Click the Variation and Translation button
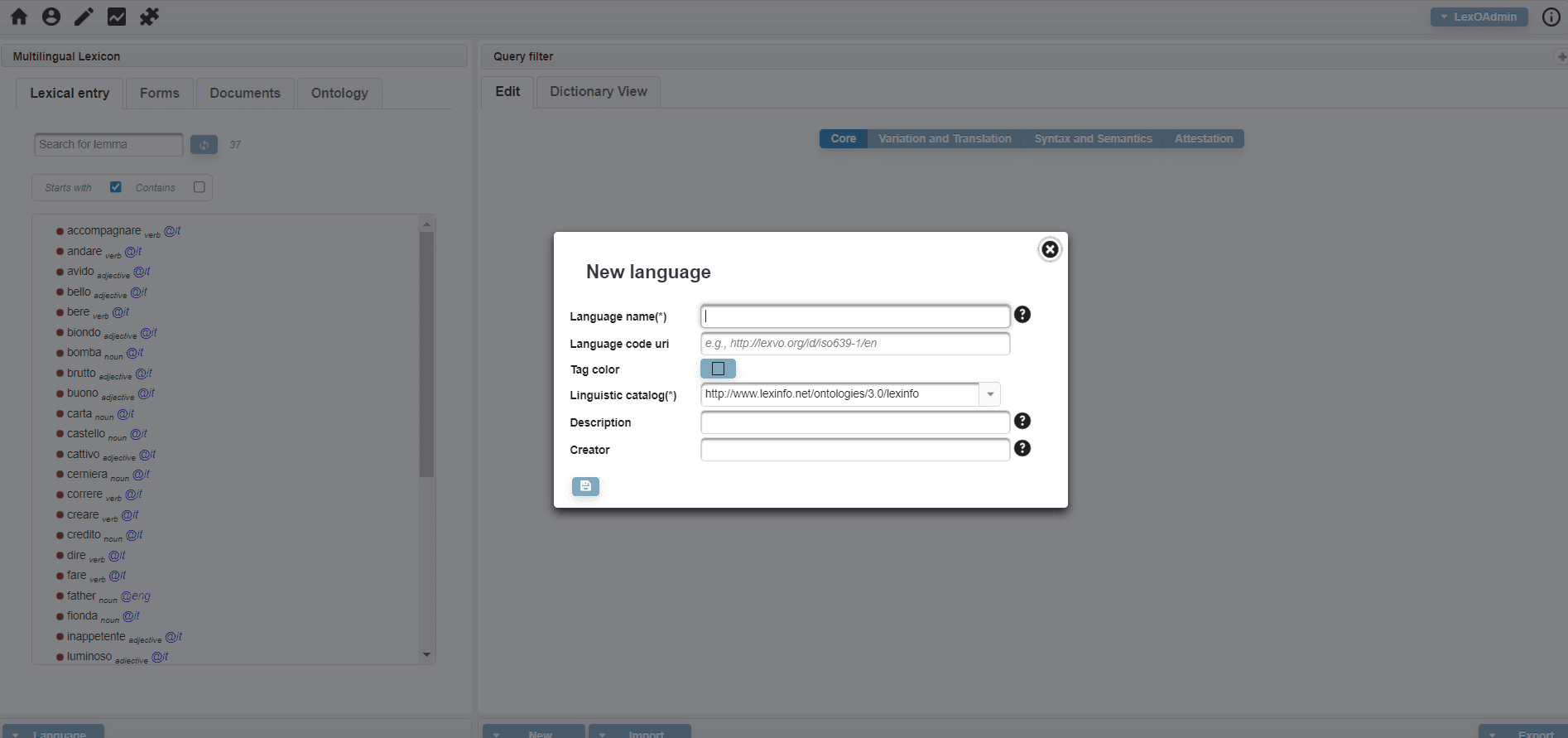This screenshot has height=738, width=1568. point(945,138)
